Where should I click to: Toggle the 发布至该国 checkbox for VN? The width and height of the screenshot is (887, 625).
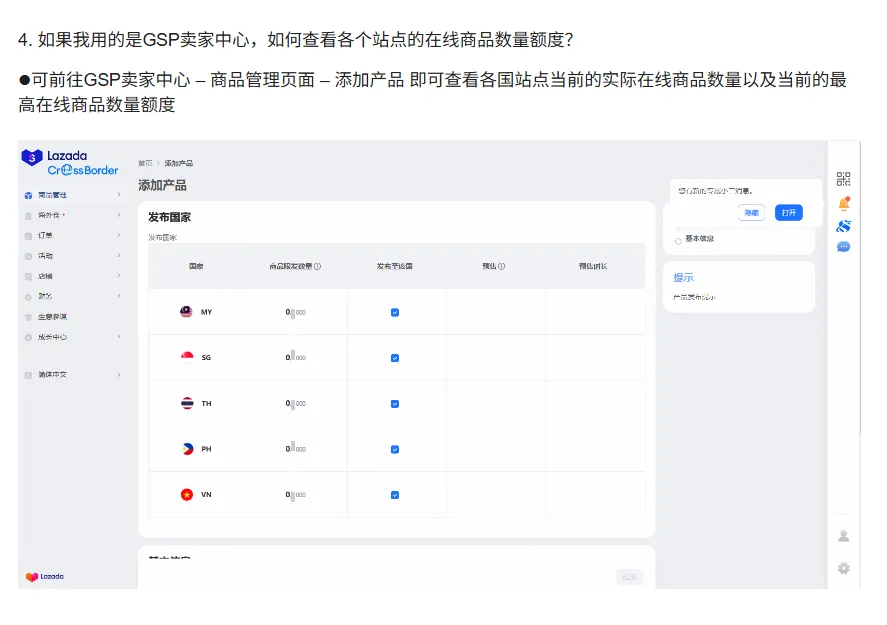coord(396,494)
